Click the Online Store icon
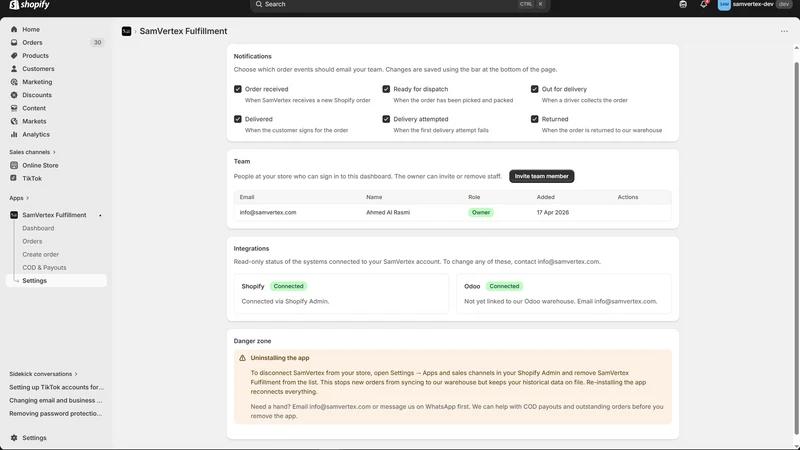This screenshot has width=800, height=450. coord(14,165)
